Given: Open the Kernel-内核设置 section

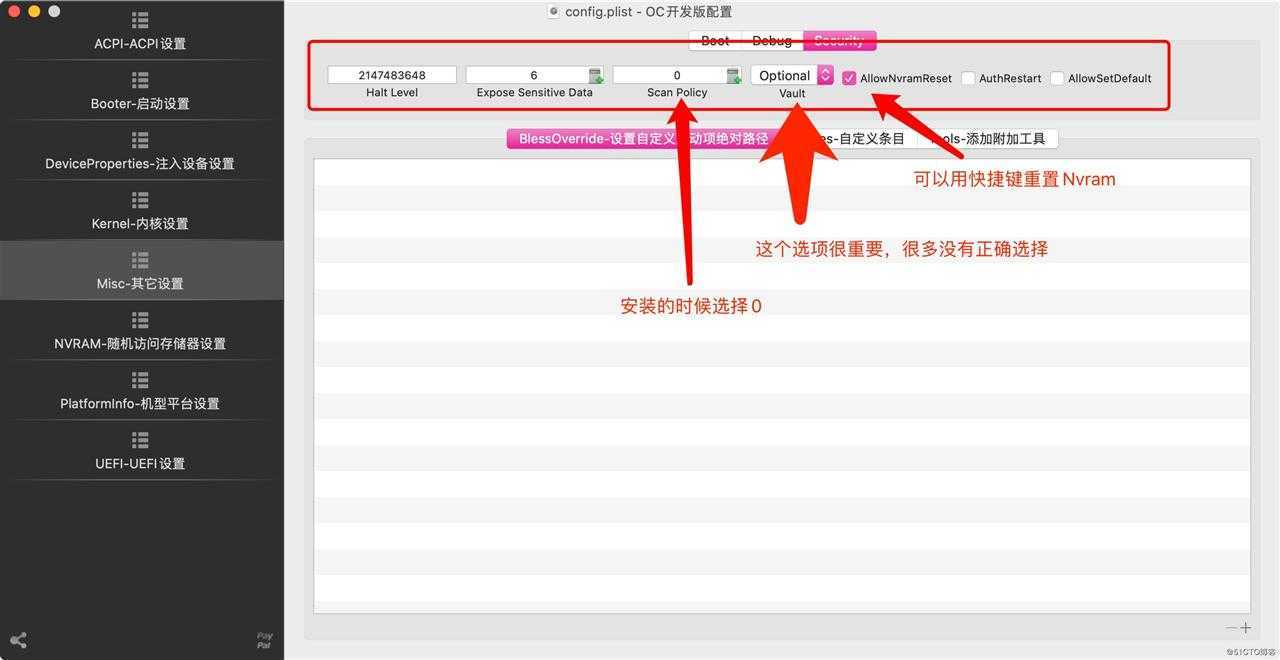Looking at the screenshot, I should (140, 212).
